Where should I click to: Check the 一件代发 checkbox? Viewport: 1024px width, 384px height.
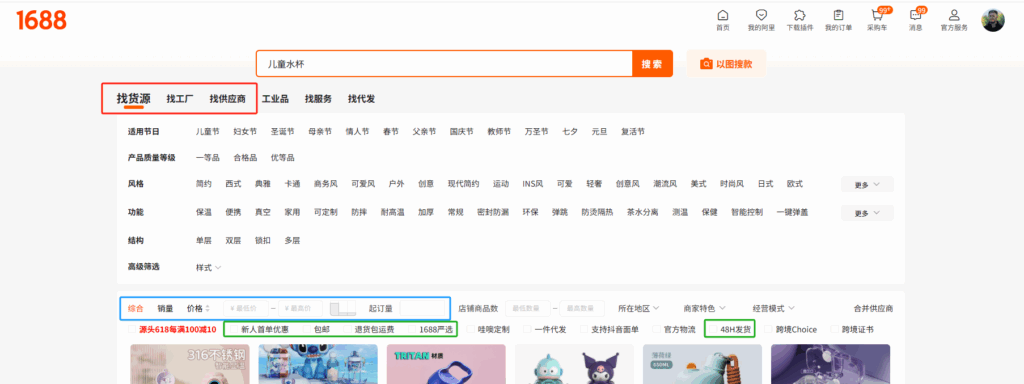[x=527, y=329]
